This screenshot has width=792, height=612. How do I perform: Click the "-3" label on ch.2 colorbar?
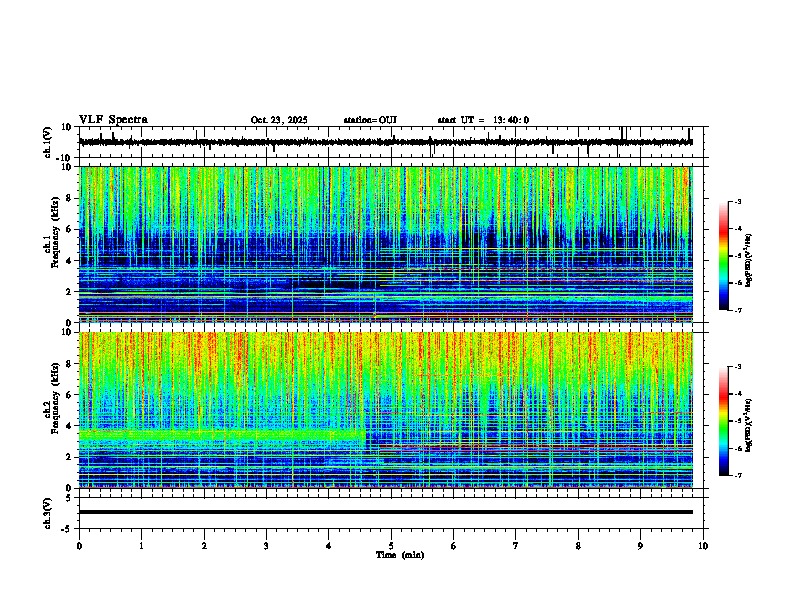point(736,366)
